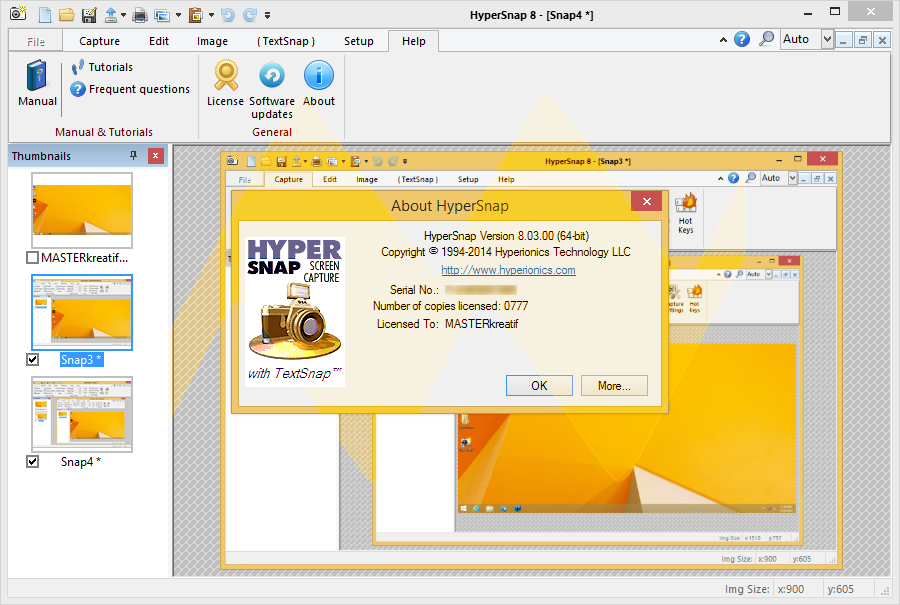Switch to the Edit tab
The image size is (900, 605).
(x=159, y=41)
